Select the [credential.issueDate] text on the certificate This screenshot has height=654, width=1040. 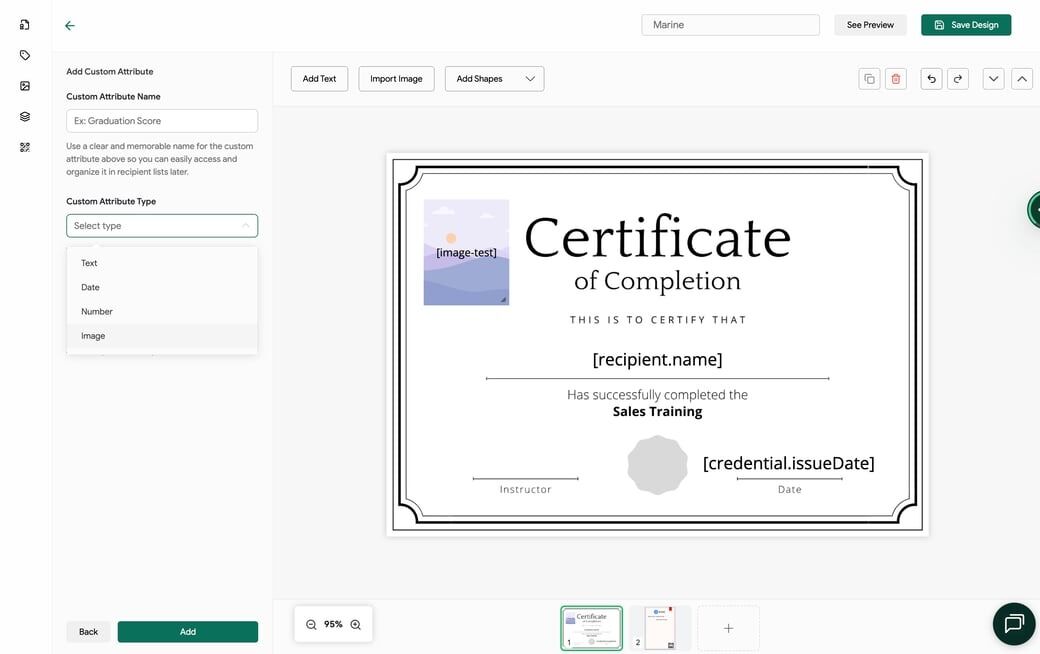[789, 463]
